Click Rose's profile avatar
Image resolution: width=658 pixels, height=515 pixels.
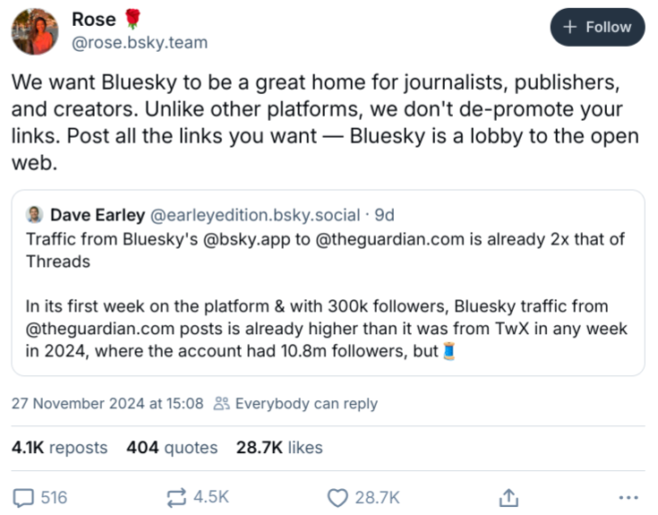(x=34, y=31)
